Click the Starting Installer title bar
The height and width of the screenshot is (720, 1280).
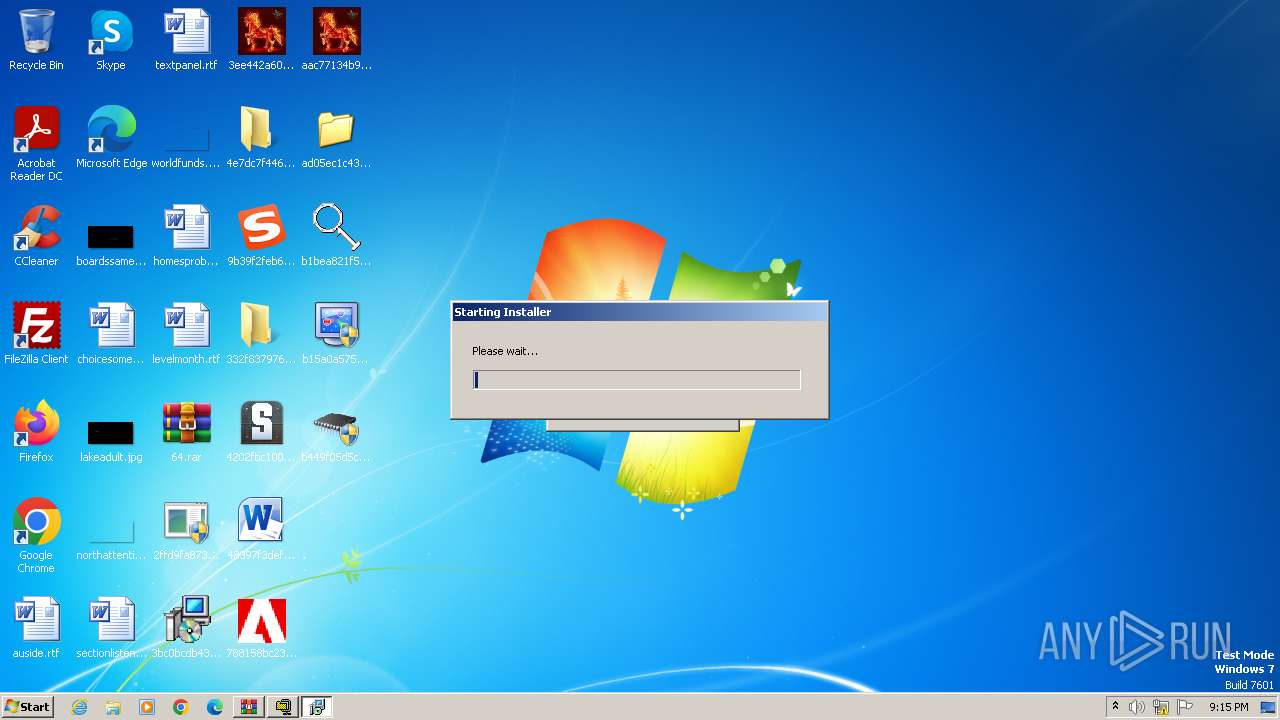tap(640, 312)
